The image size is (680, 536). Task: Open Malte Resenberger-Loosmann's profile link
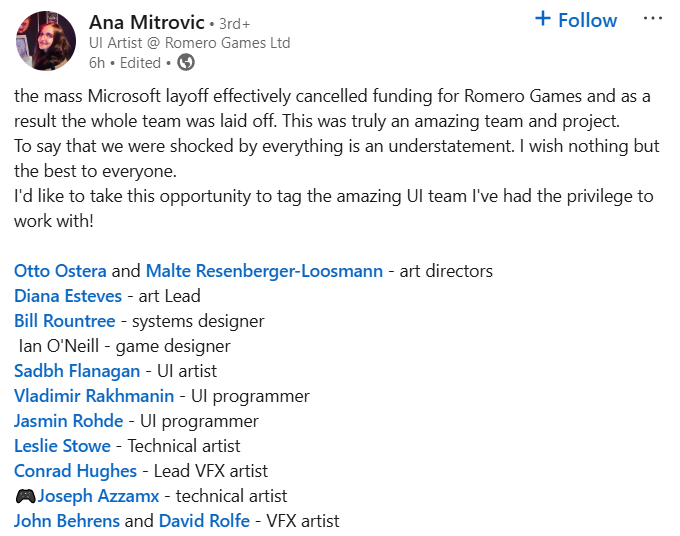[265, 271]
